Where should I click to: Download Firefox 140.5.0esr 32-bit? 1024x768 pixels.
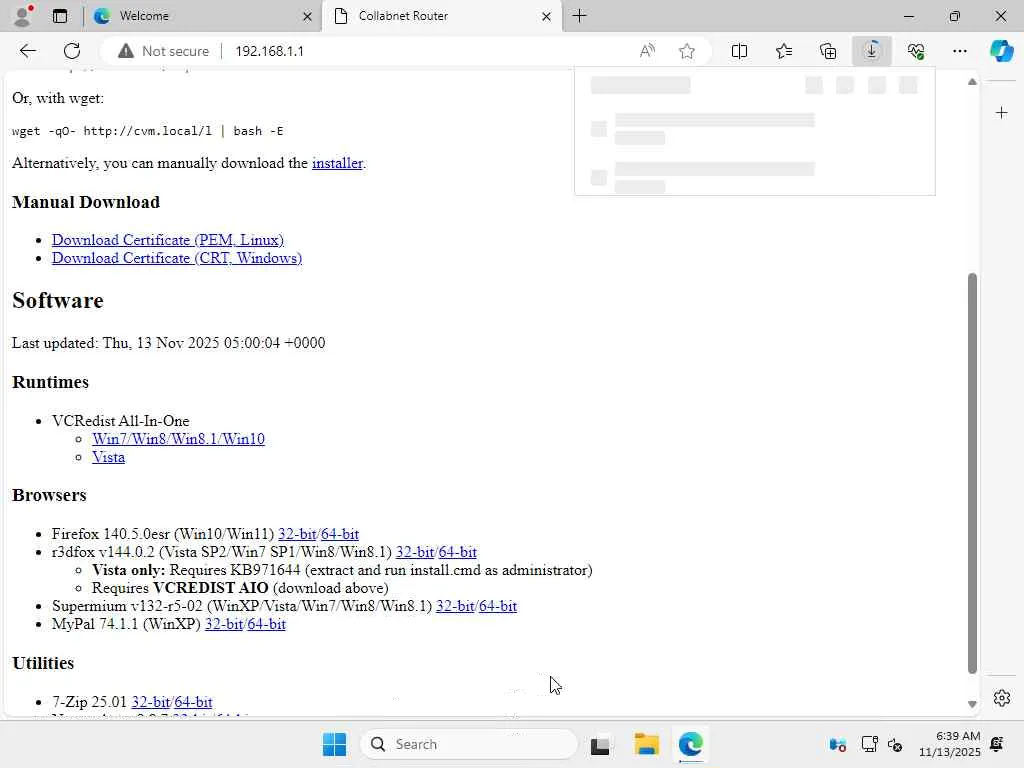pyautogui.click(x=297, y=534)
